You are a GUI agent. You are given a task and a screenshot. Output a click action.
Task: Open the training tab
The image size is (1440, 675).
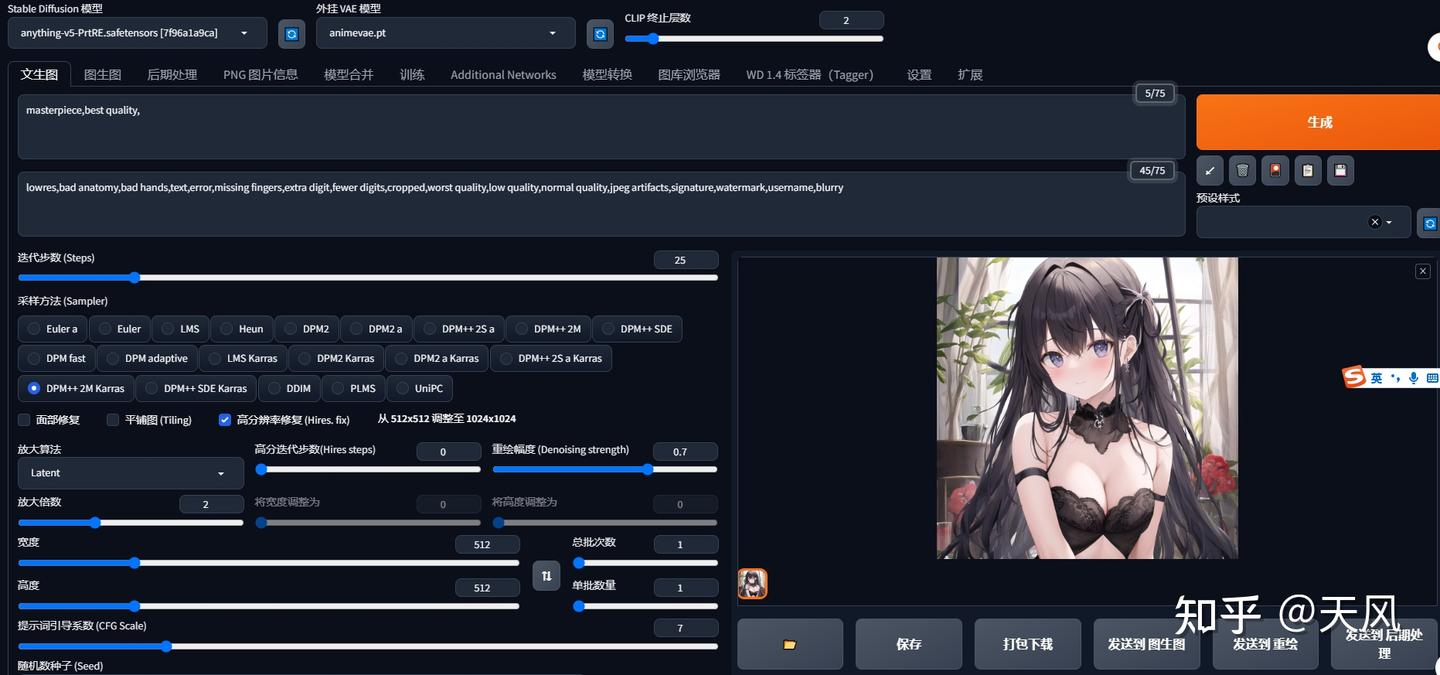pos(412,75)
